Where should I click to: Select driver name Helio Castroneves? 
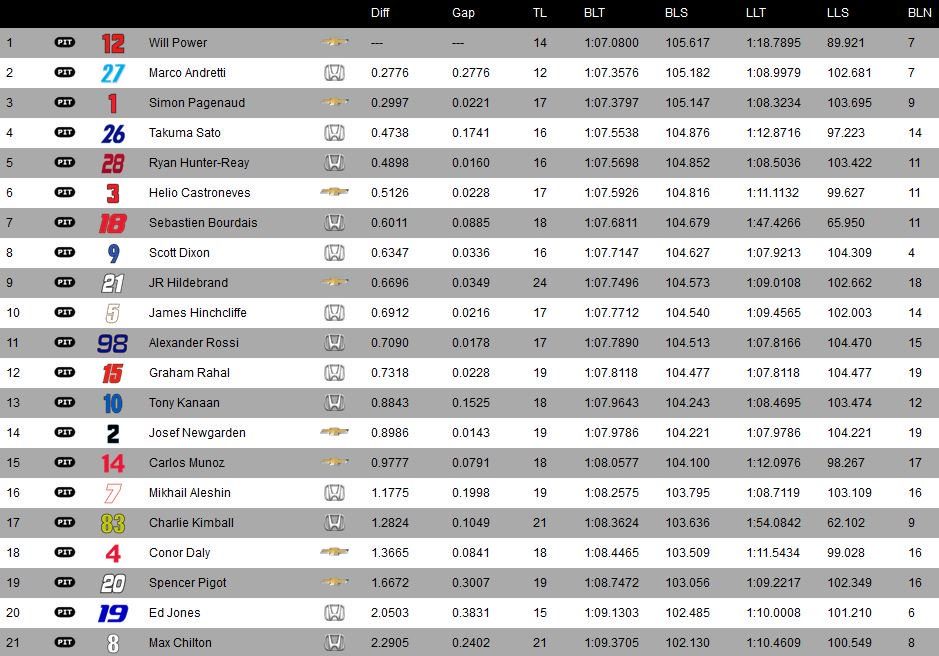[x=199, y=193]
